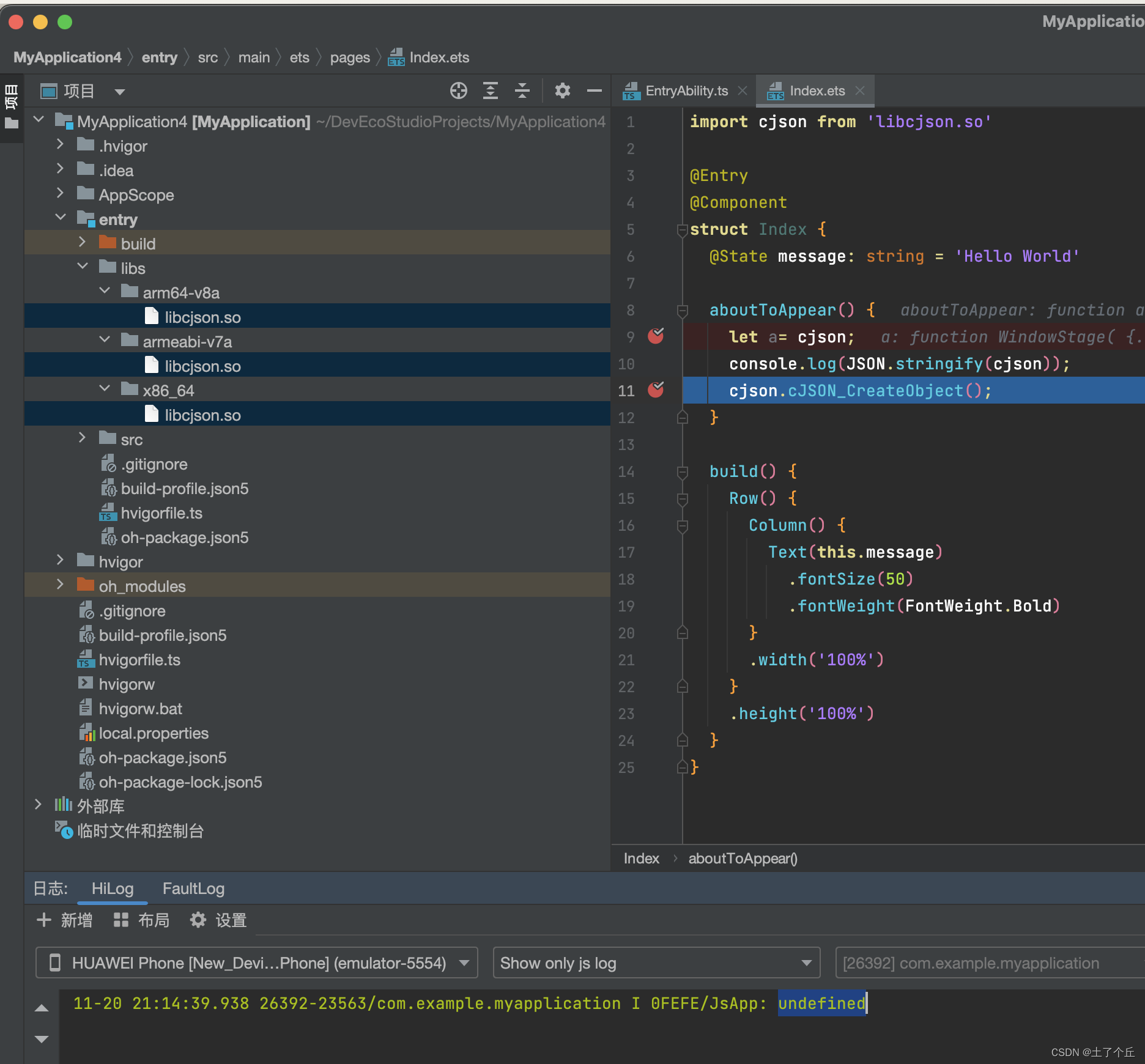Hide the project panel with minus icon
1145x1064 pixels.
click(x=594, y=91)
